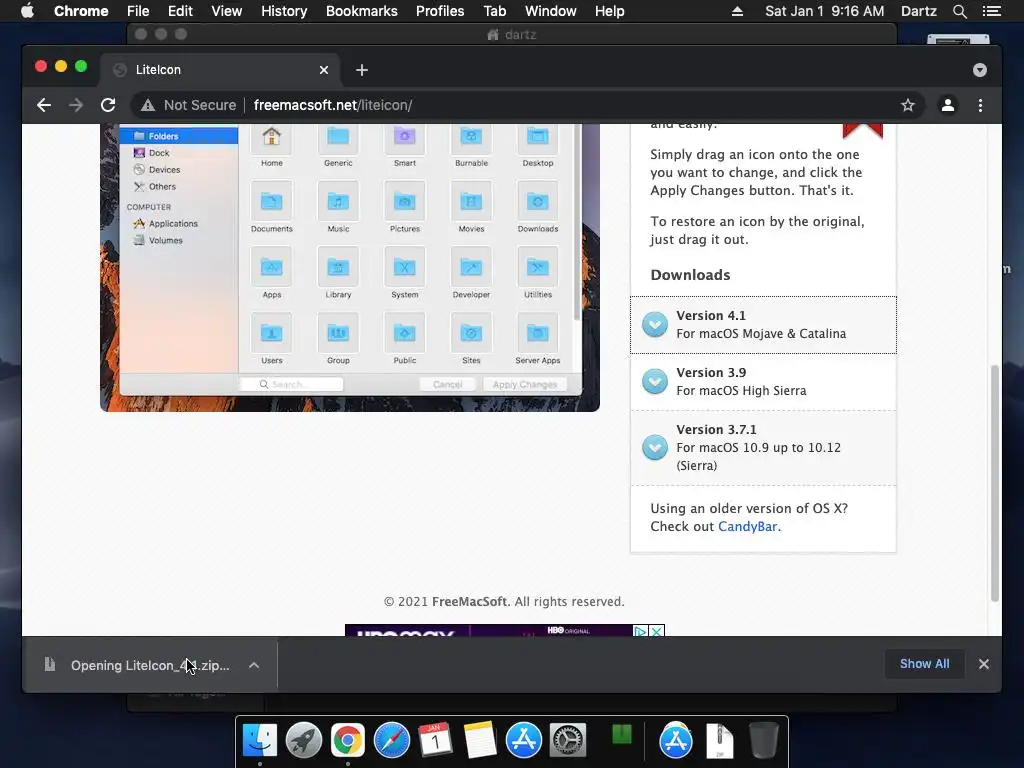Close the LiteIcon tab
This screenshot has width=1024, height=768.
(324, 70)
